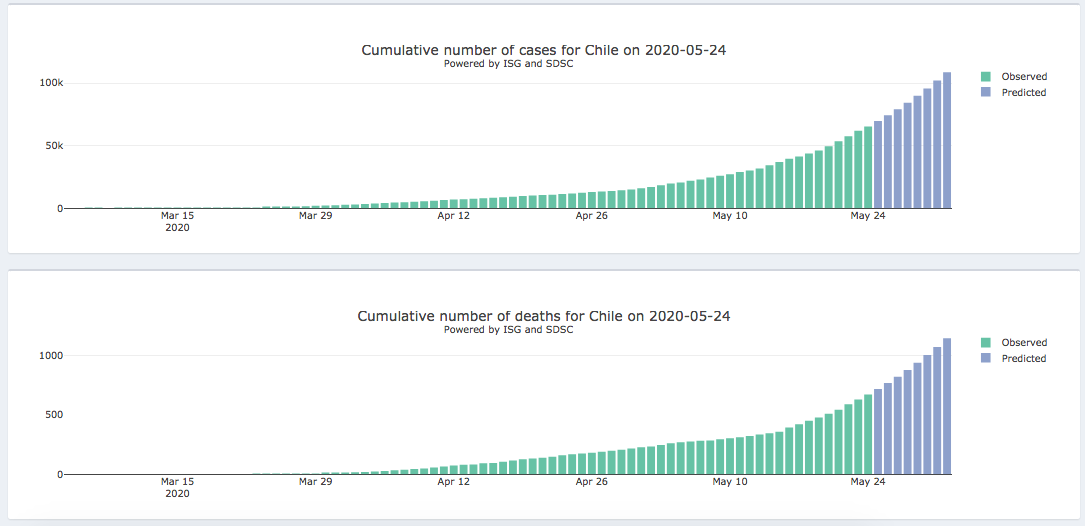Click blue Predicted color swatch in deaths legend
The image size is (1085, 526).
(986, 359)
